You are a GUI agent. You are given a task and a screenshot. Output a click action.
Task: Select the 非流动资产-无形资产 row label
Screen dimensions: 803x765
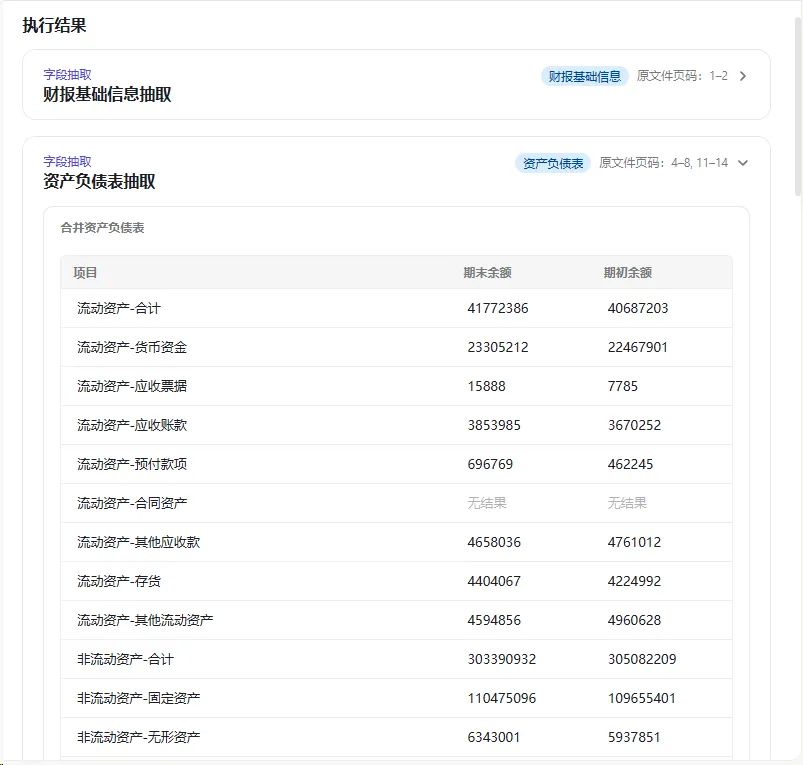(x=139, y=737)
